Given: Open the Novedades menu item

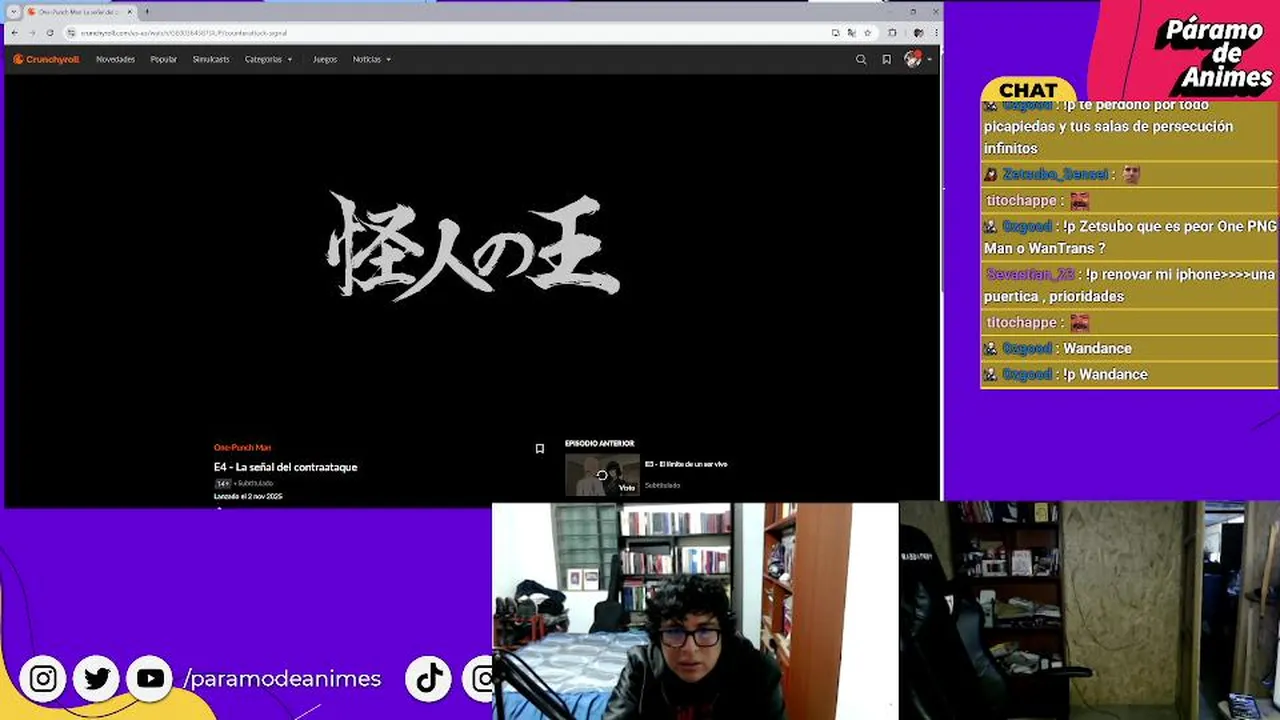Looking at the screenshot, I should coord(115,59).
